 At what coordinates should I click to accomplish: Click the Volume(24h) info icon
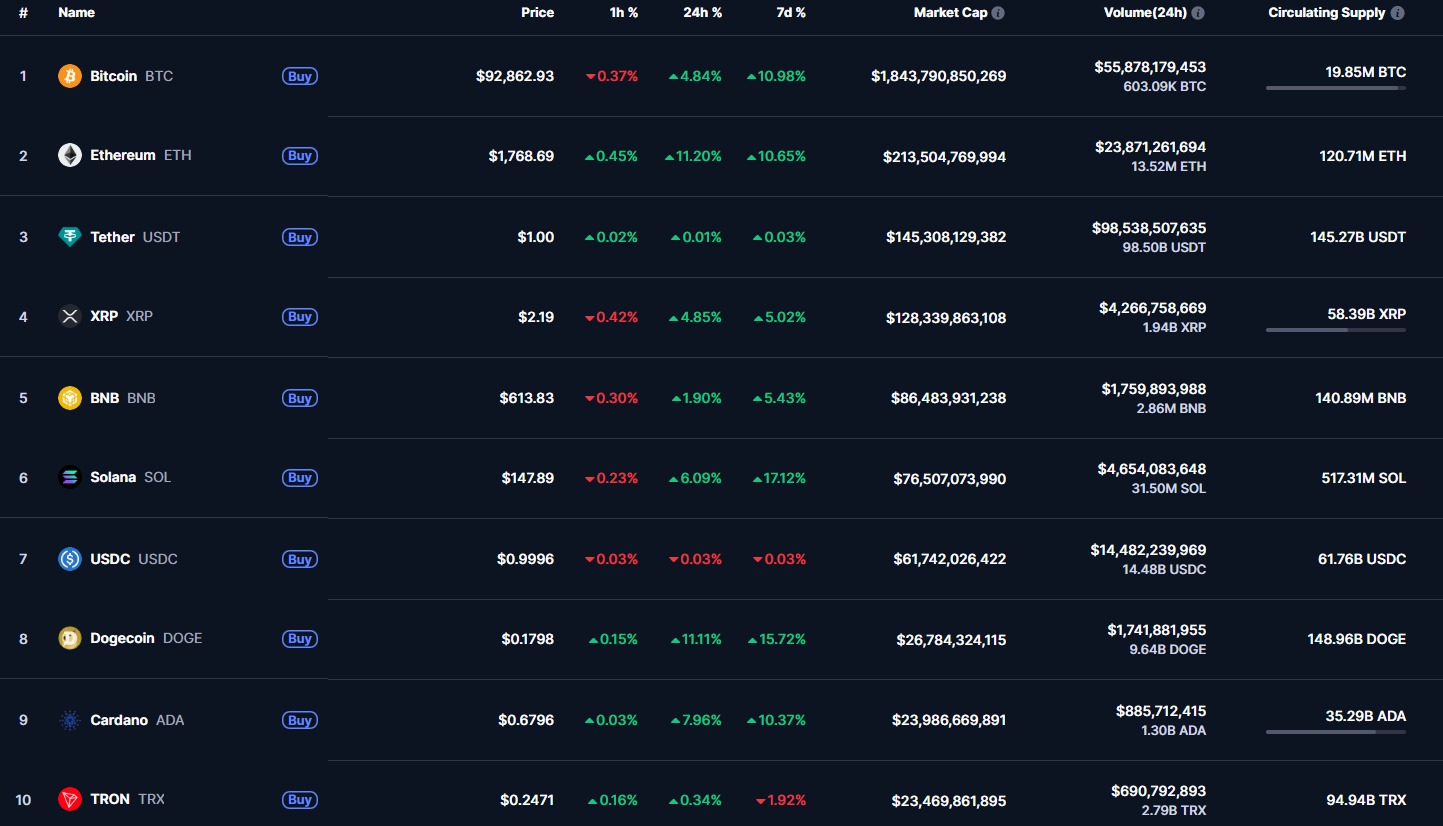[1198, 13]
